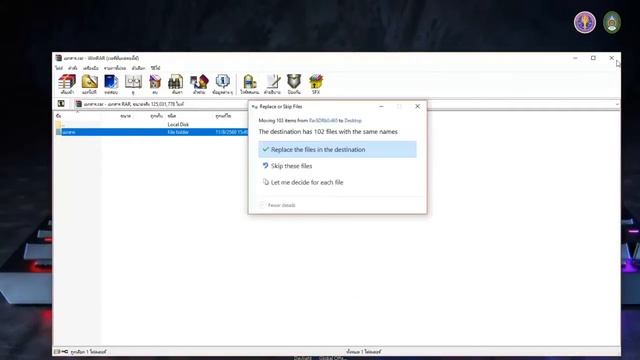Image resolution: width=640 pixels, height=360 pixels.
Task: Click the 'Local Disk' type cell
Action: click(178, 124)
